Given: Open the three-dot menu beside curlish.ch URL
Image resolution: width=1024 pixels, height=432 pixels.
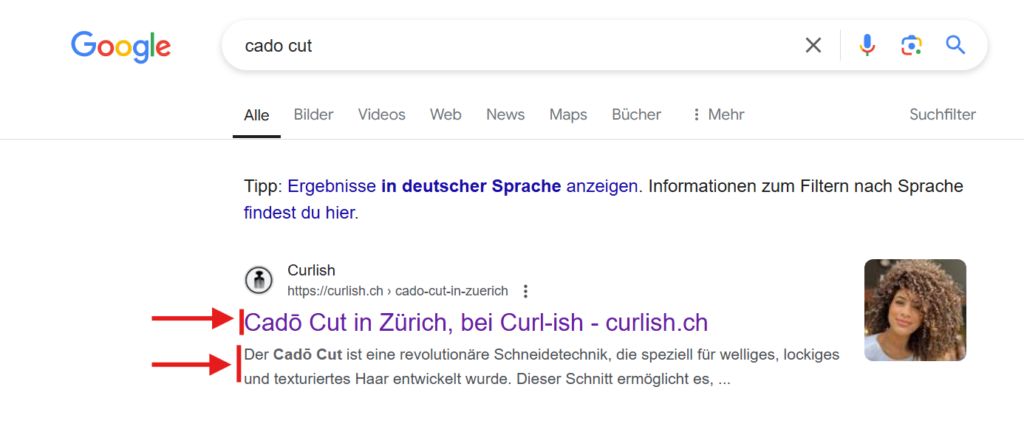Looking at the screenshot, I should (526, 291).
